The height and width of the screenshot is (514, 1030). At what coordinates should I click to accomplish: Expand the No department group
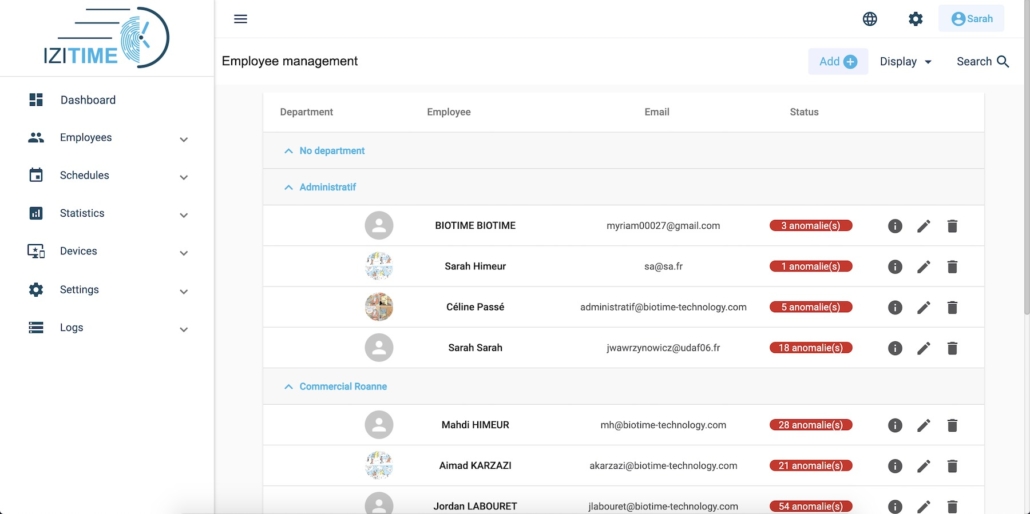(x=288, y=151)
